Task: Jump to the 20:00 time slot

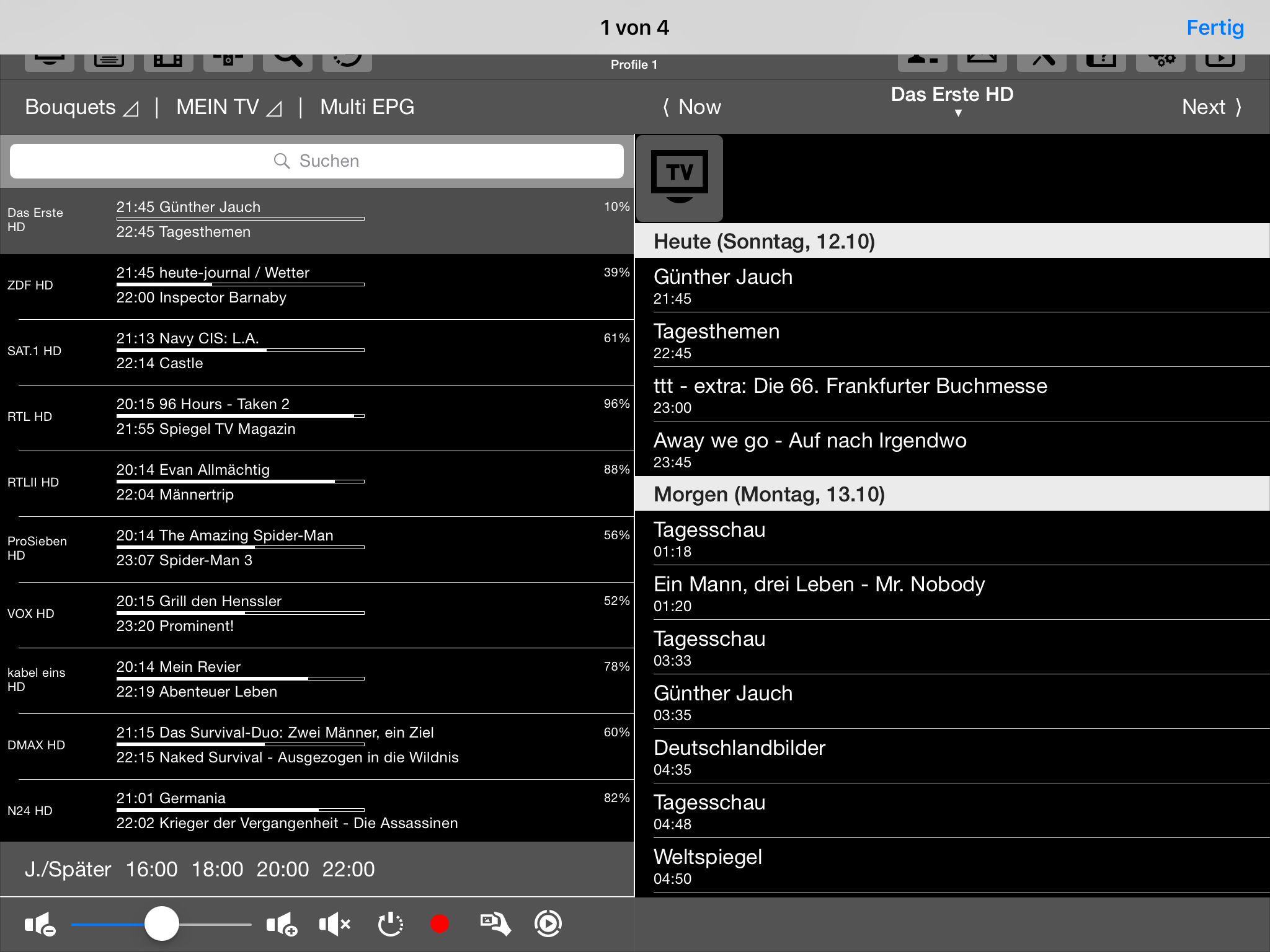Action: [x=283, y=869]
